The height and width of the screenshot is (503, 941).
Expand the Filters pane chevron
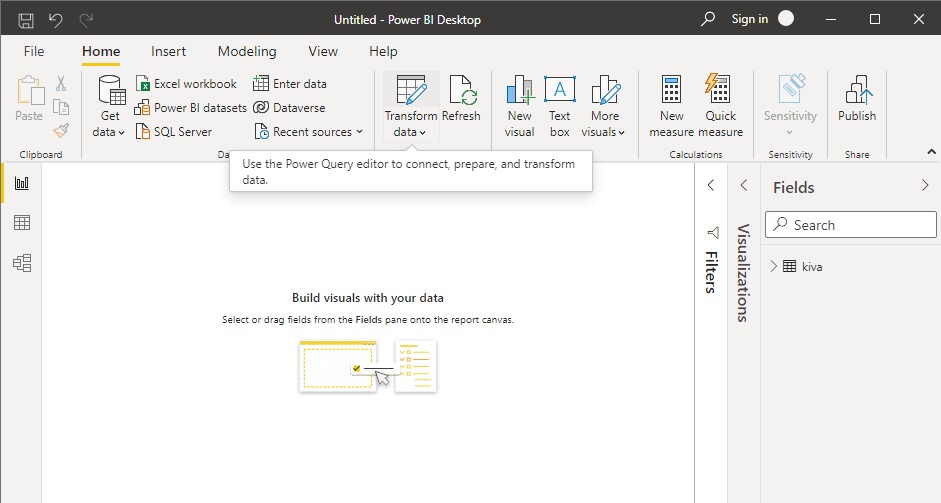click(711, 185)
